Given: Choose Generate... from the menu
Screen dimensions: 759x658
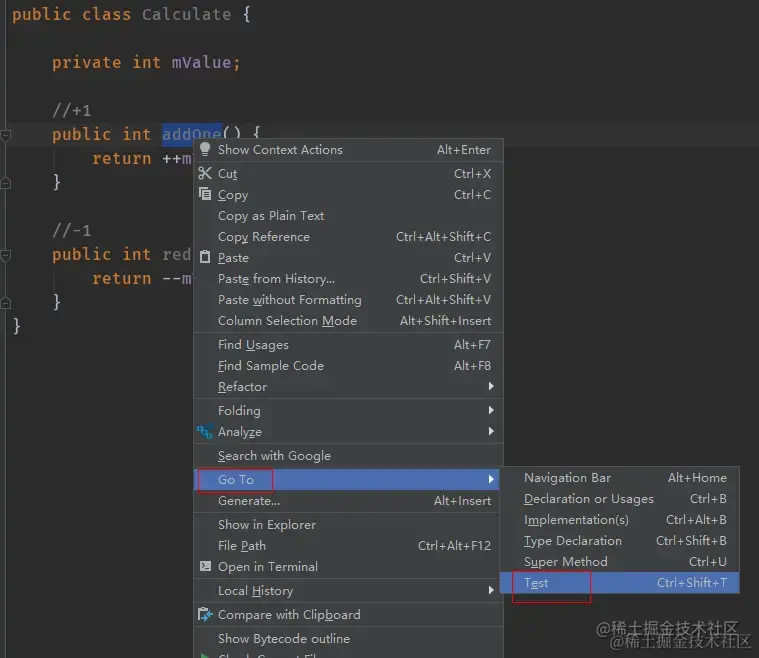Looking at the screenshot, I should [347, 501].
